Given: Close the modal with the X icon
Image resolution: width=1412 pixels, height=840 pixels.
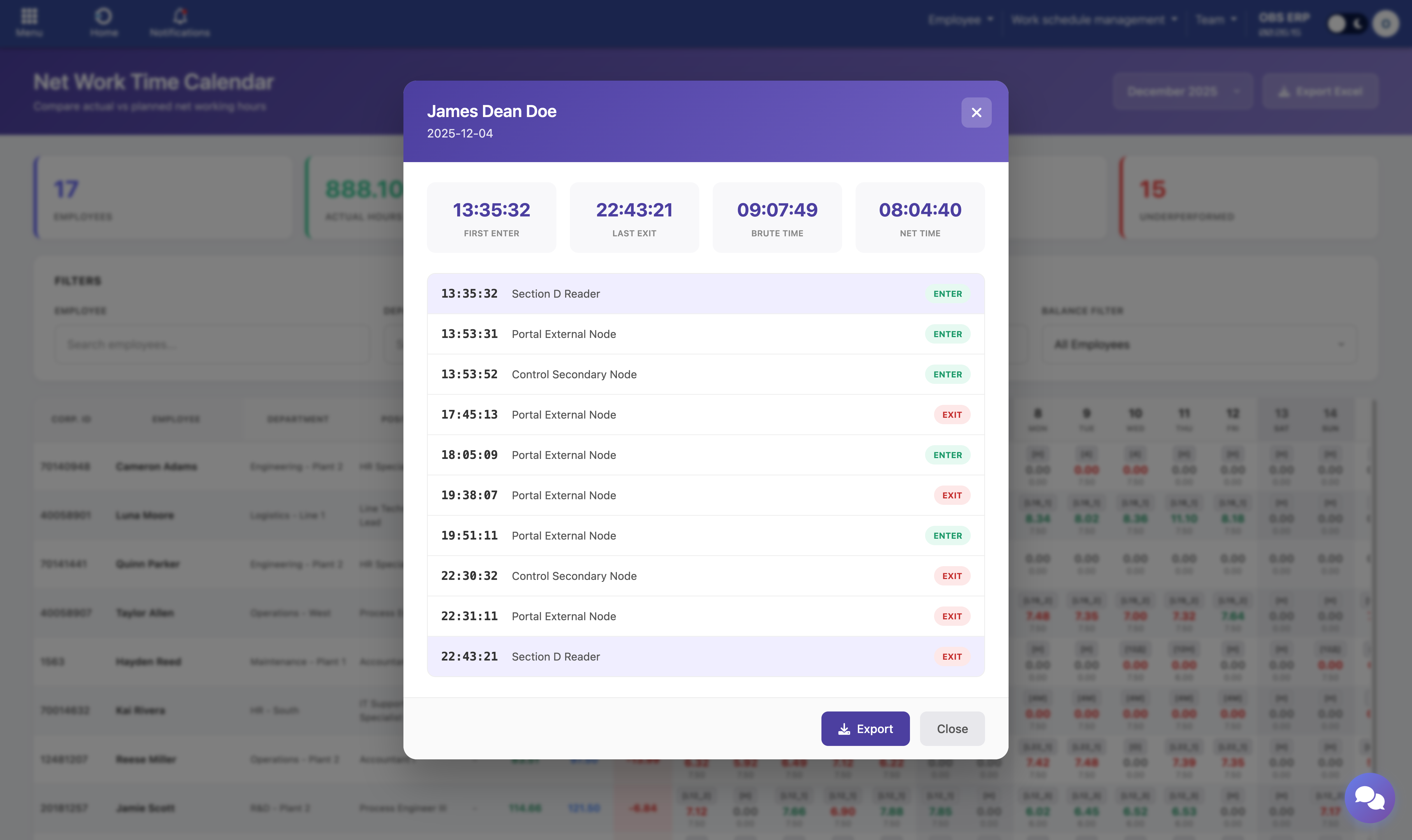Looking at the screenshot, I should pos(976,113).
